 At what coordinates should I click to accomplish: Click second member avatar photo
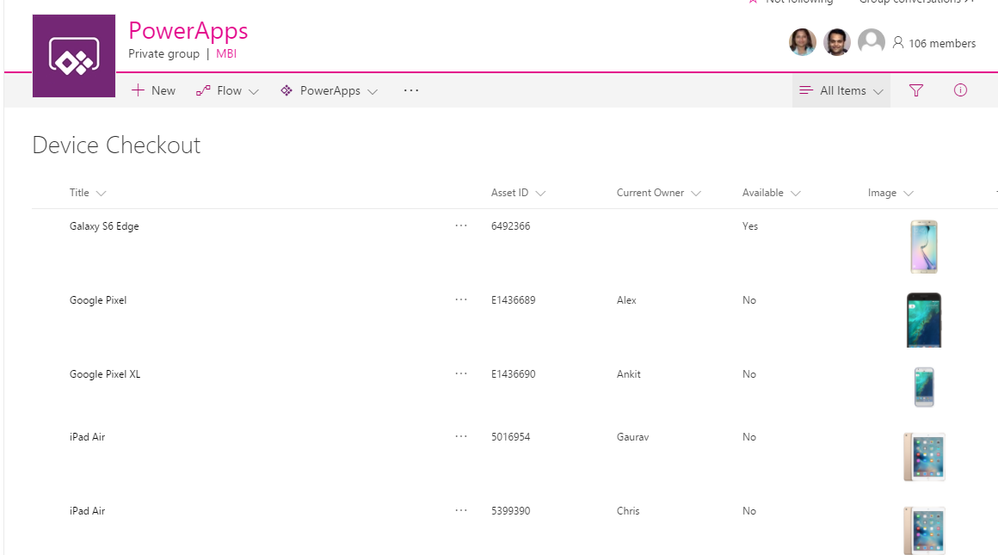tap(836, 42)
